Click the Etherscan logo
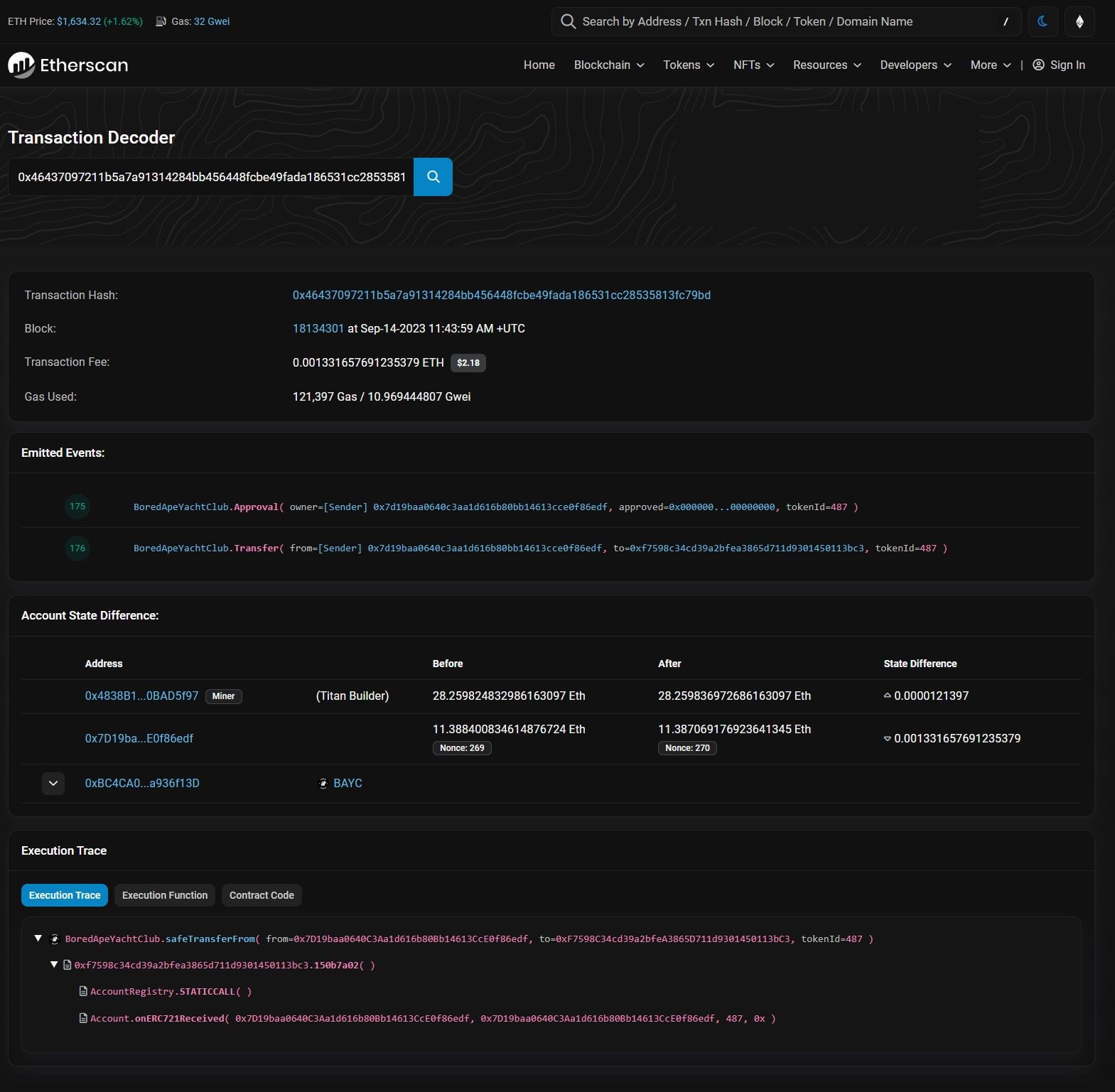The image size is (1115, 1092). [x=68, y=65]
